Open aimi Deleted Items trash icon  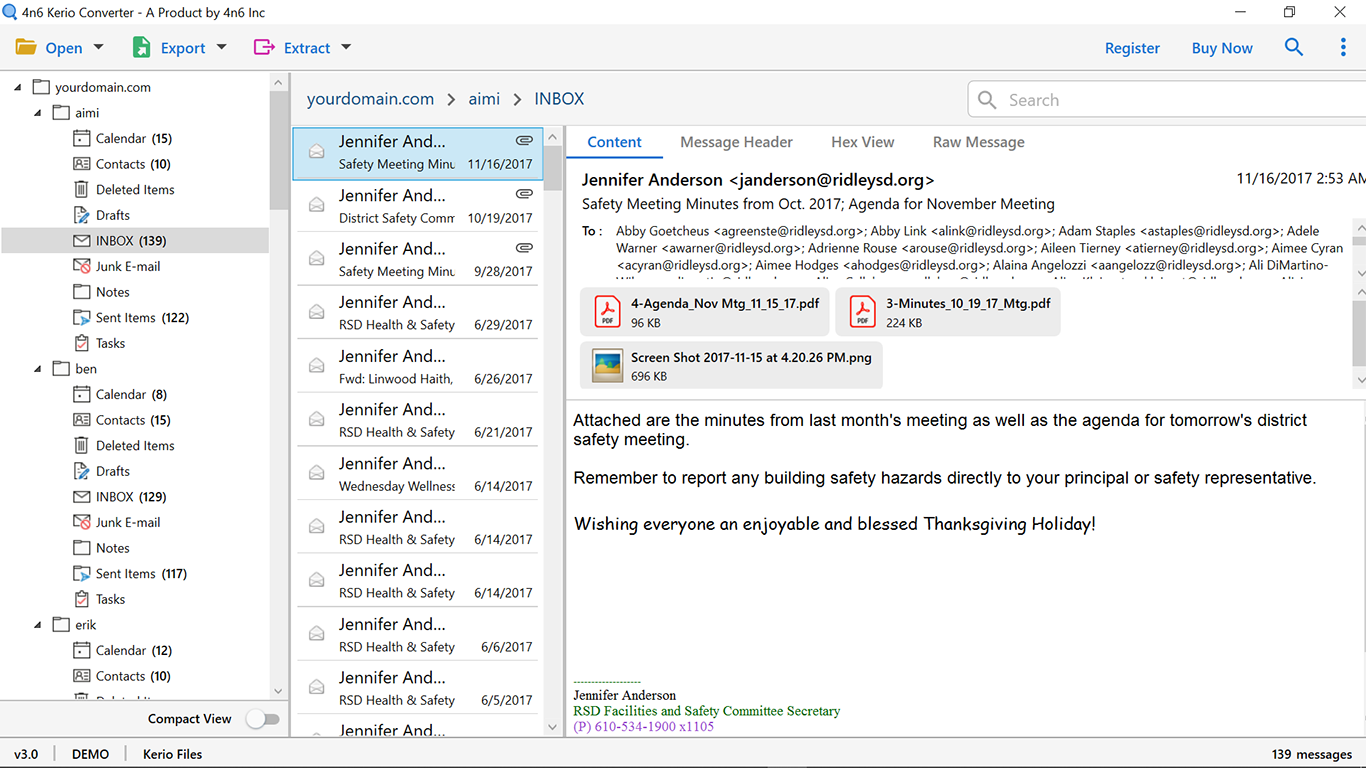(x=82, y=189)
